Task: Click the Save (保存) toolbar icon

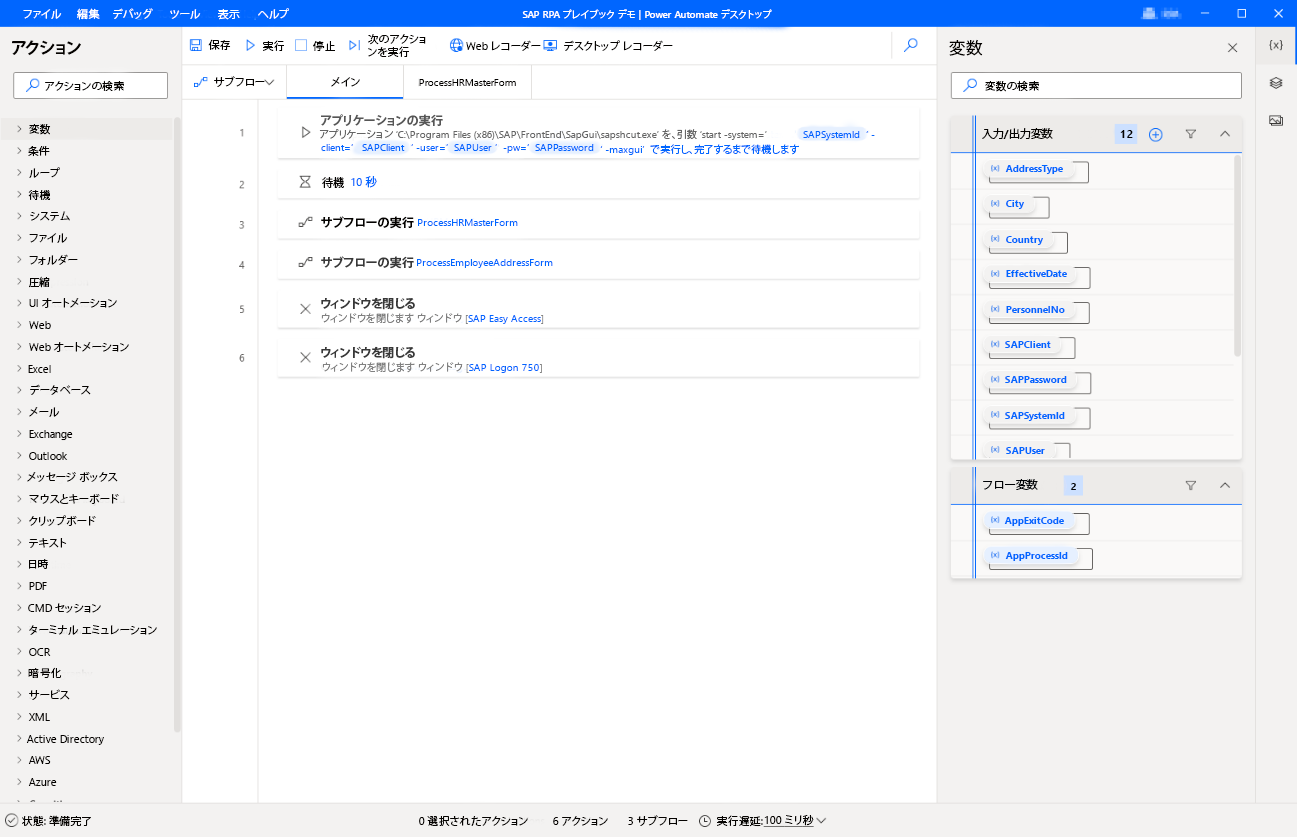Action: [196, 45]
